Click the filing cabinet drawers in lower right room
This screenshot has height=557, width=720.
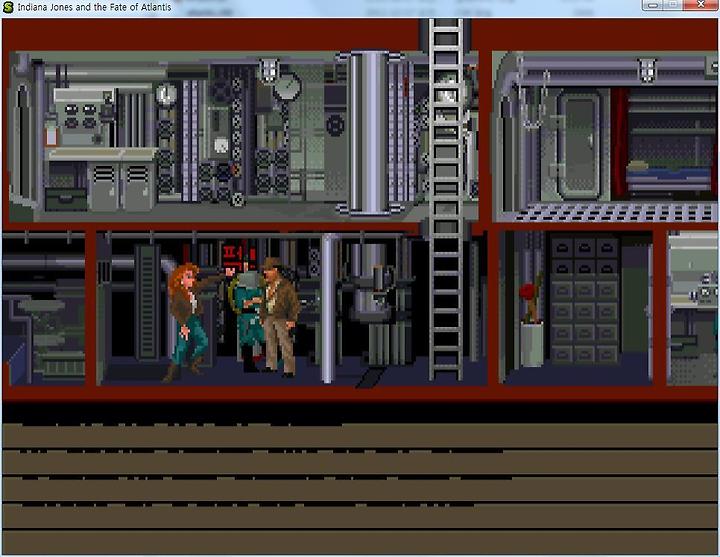pyautogui.click(x=584, y=301)
